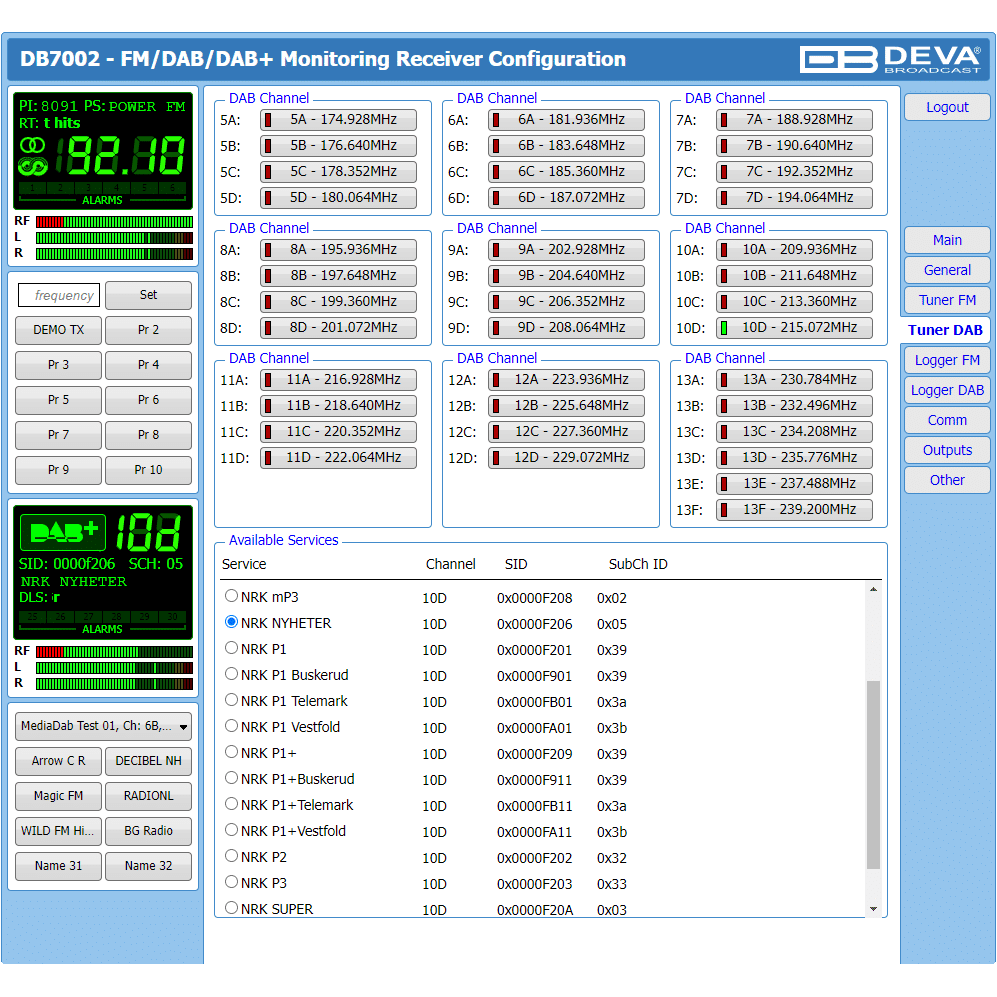Click the red indicator on channel 5A

point(267,120)
